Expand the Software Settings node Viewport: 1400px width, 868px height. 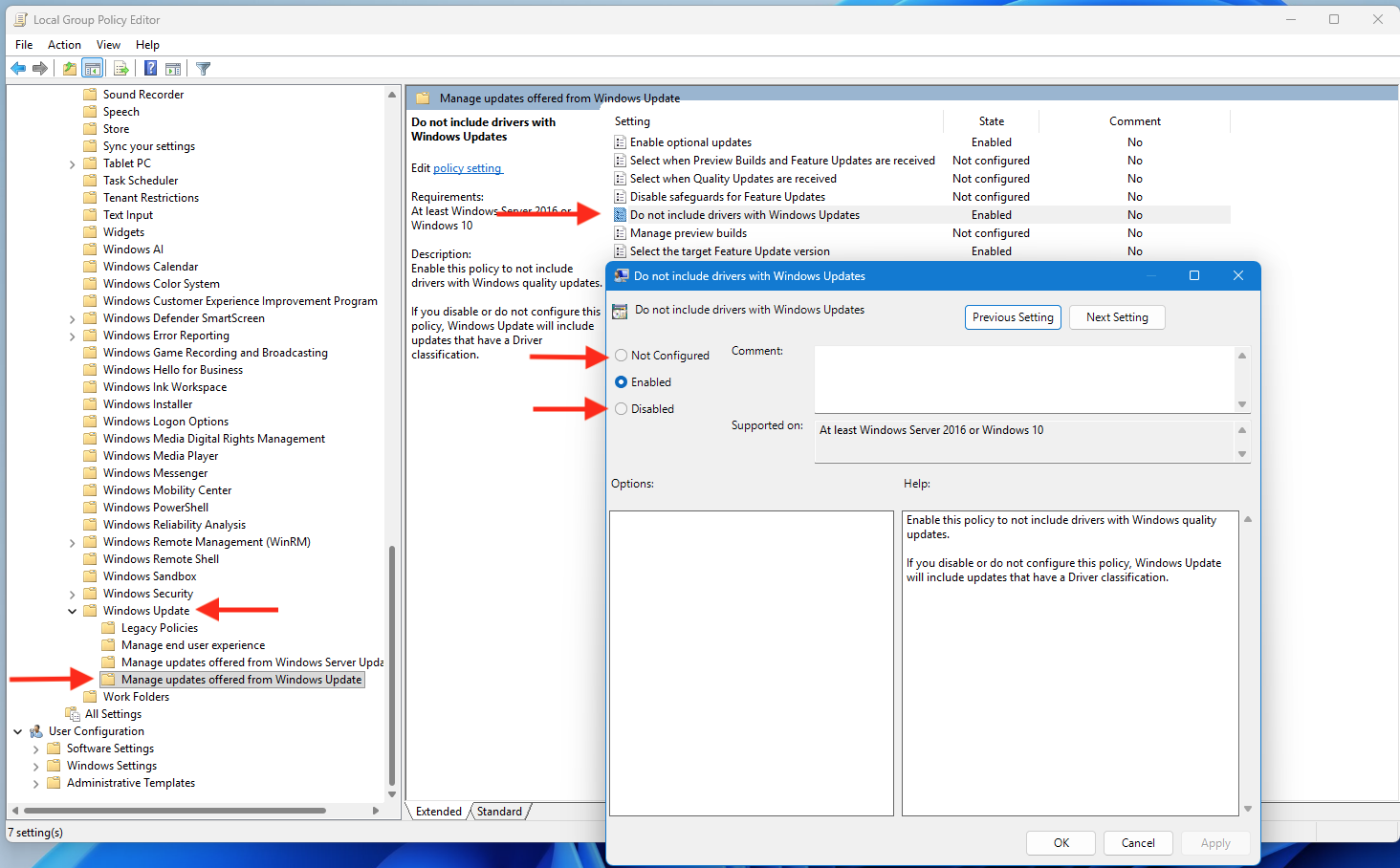[36, 749]
